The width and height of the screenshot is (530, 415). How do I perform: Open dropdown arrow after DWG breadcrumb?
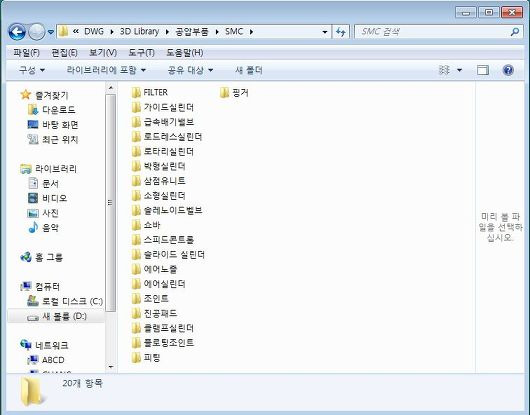pyautogui.click(x=112, y=32)
